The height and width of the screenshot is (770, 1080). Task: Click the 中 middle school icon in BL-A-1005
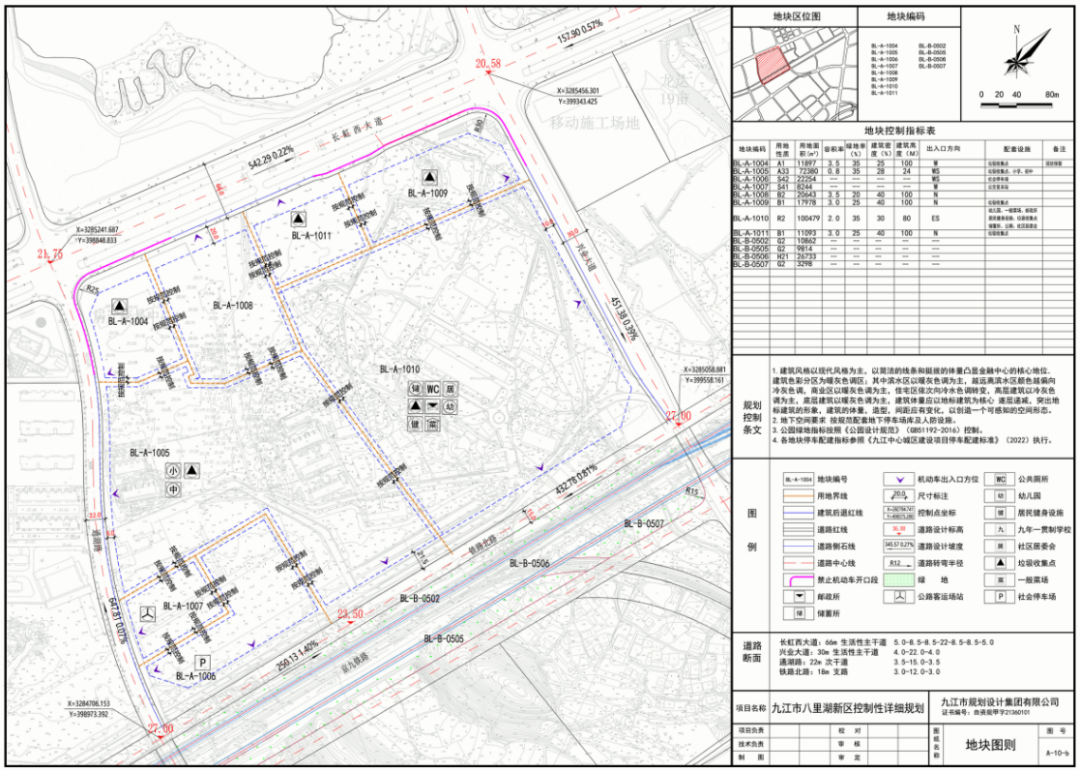tap(173, 490)
